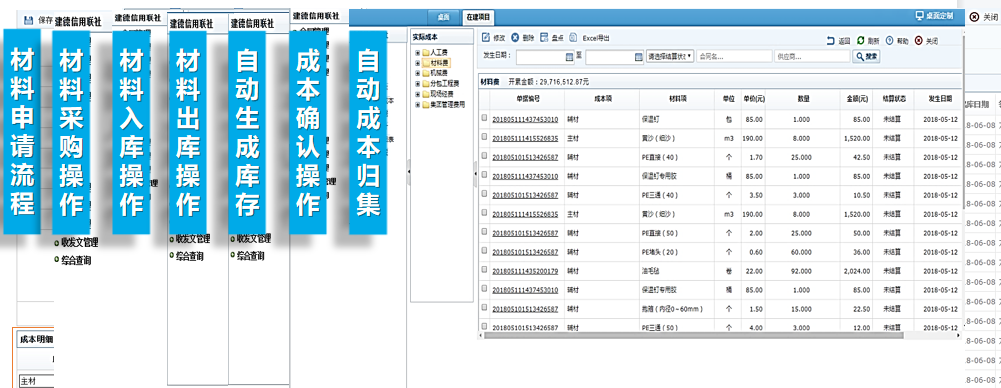The height and width of the screenshot is (388, 1001).
Task: Check the PE直接（50） row checkbox
Action: click(x=485, y=232)
